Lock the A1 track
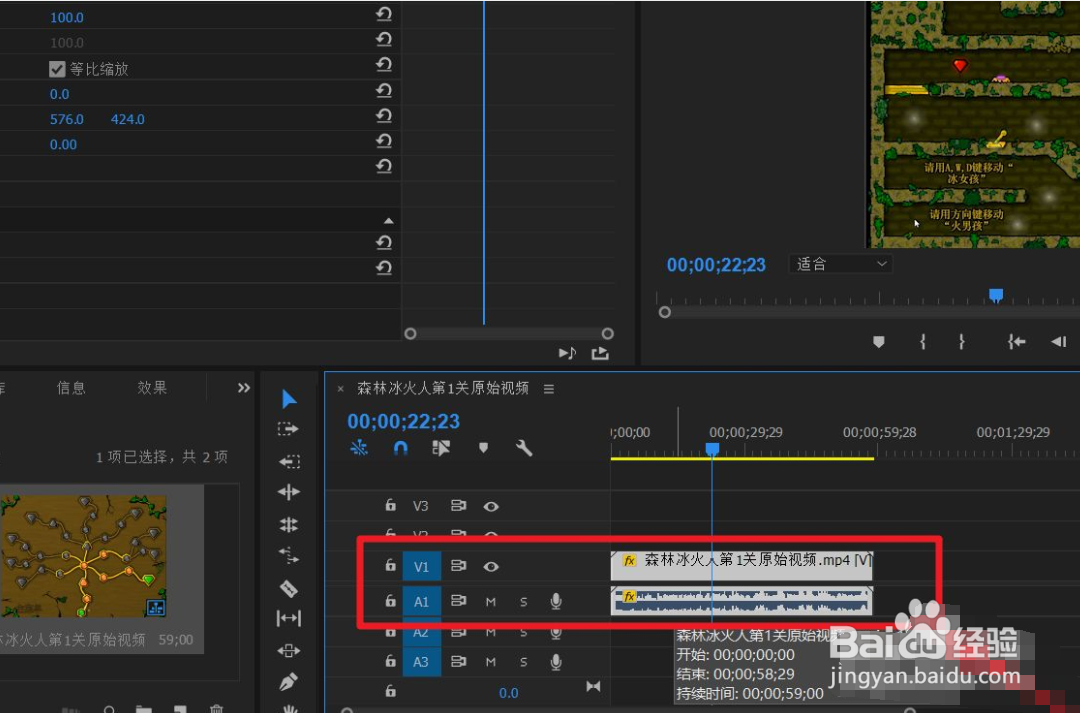This screenshot has width=1080, height=713. tap(391, 600)
